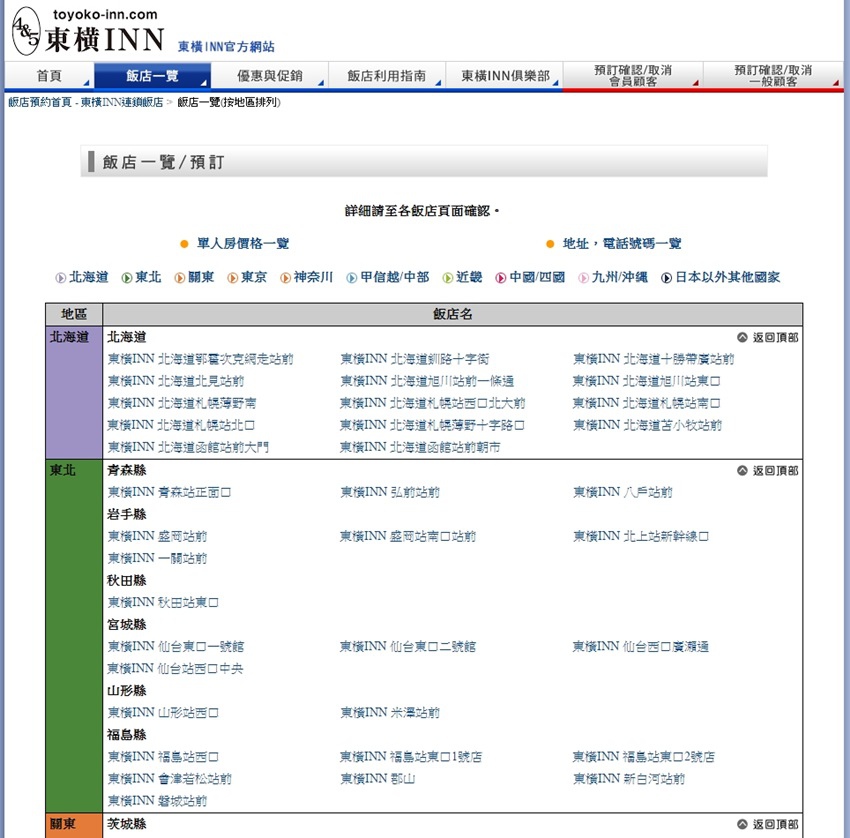
Task: Click up-arrow icon in 青森縣 row's 返回頂部
Action: coord(742,470)
